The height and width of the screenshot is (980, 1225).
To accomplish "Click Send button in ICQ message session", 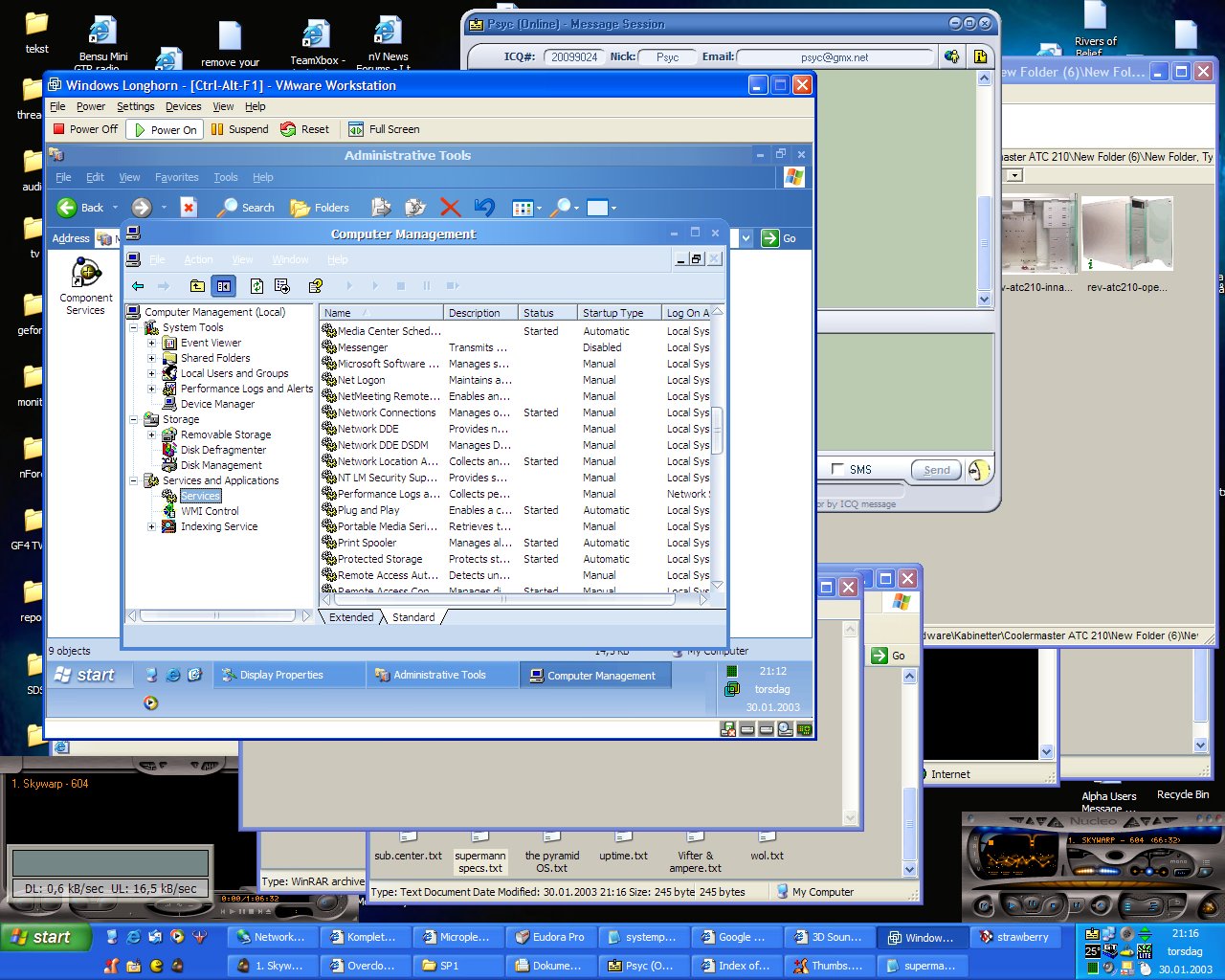I will click(x=936, y=470).
